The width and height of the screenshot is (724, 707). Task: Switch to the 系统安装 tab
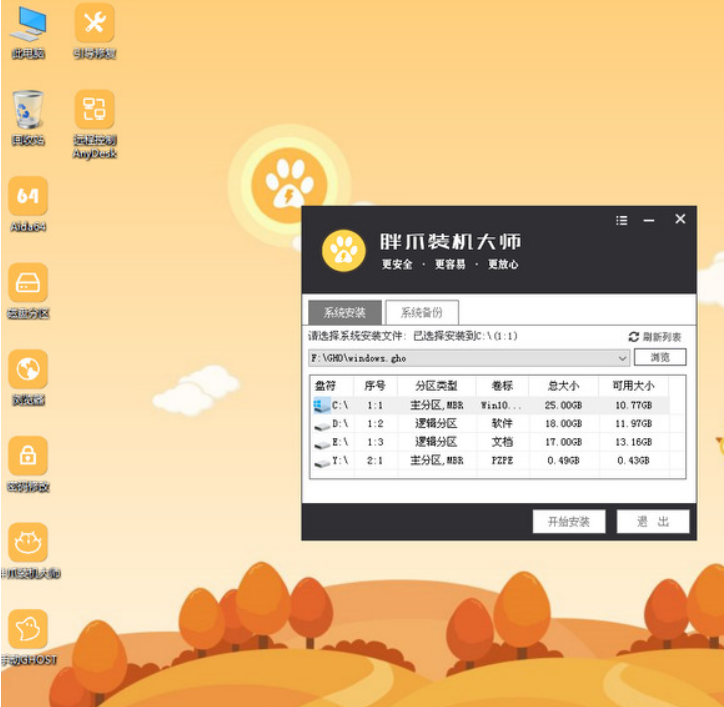pos(345,313)
